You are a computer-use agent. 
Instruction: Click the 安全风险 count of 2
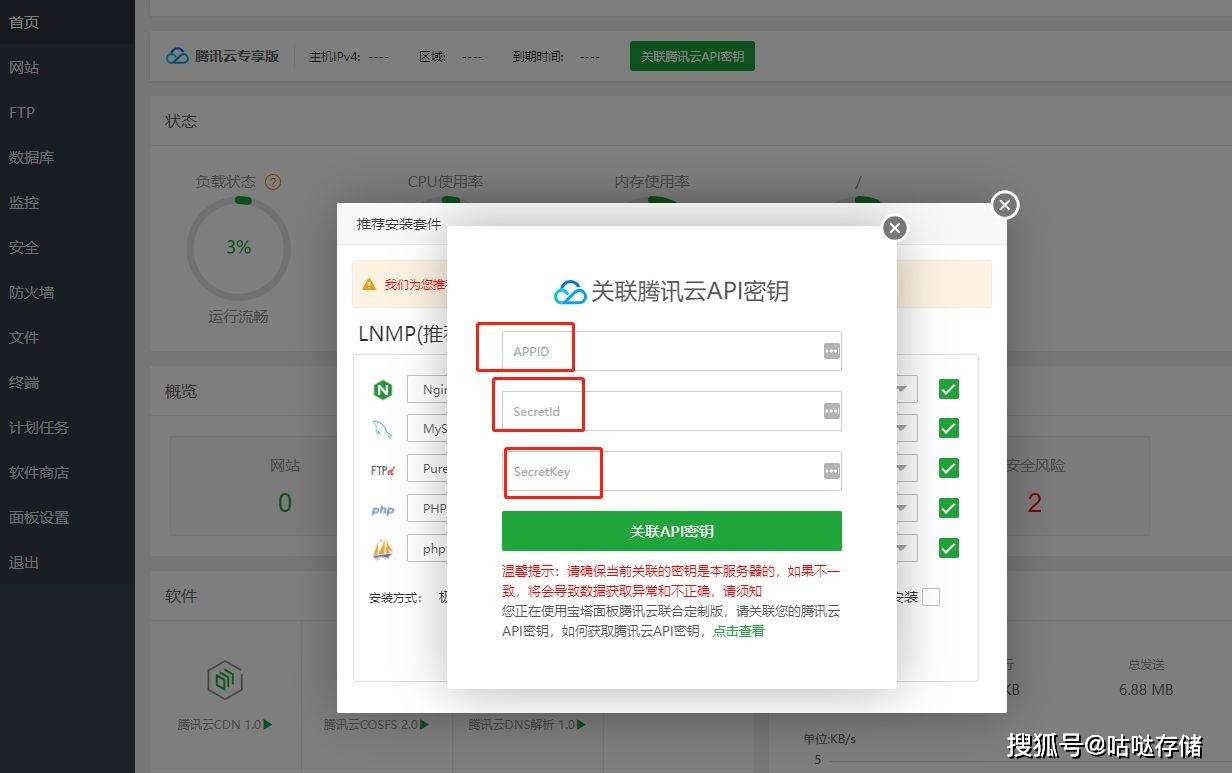[x=1034, y=502]
